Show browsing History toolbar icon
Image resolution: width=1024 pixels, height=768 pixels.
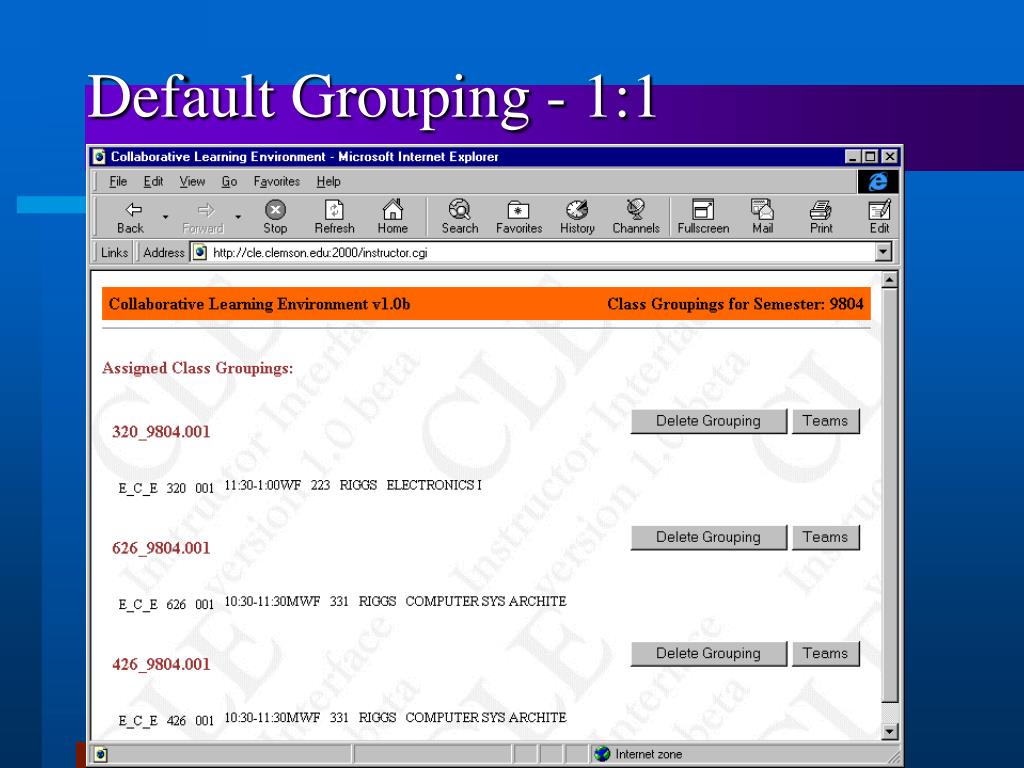(577, 217)
